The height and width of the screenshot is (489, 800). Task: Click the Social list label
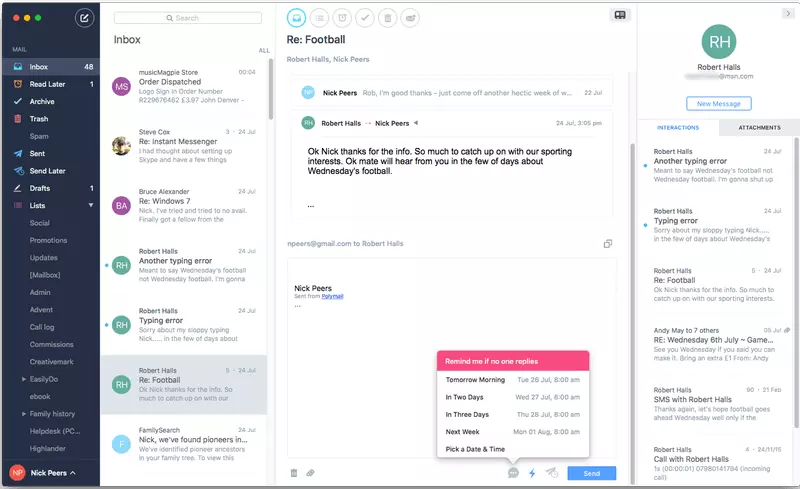(39, 223)
